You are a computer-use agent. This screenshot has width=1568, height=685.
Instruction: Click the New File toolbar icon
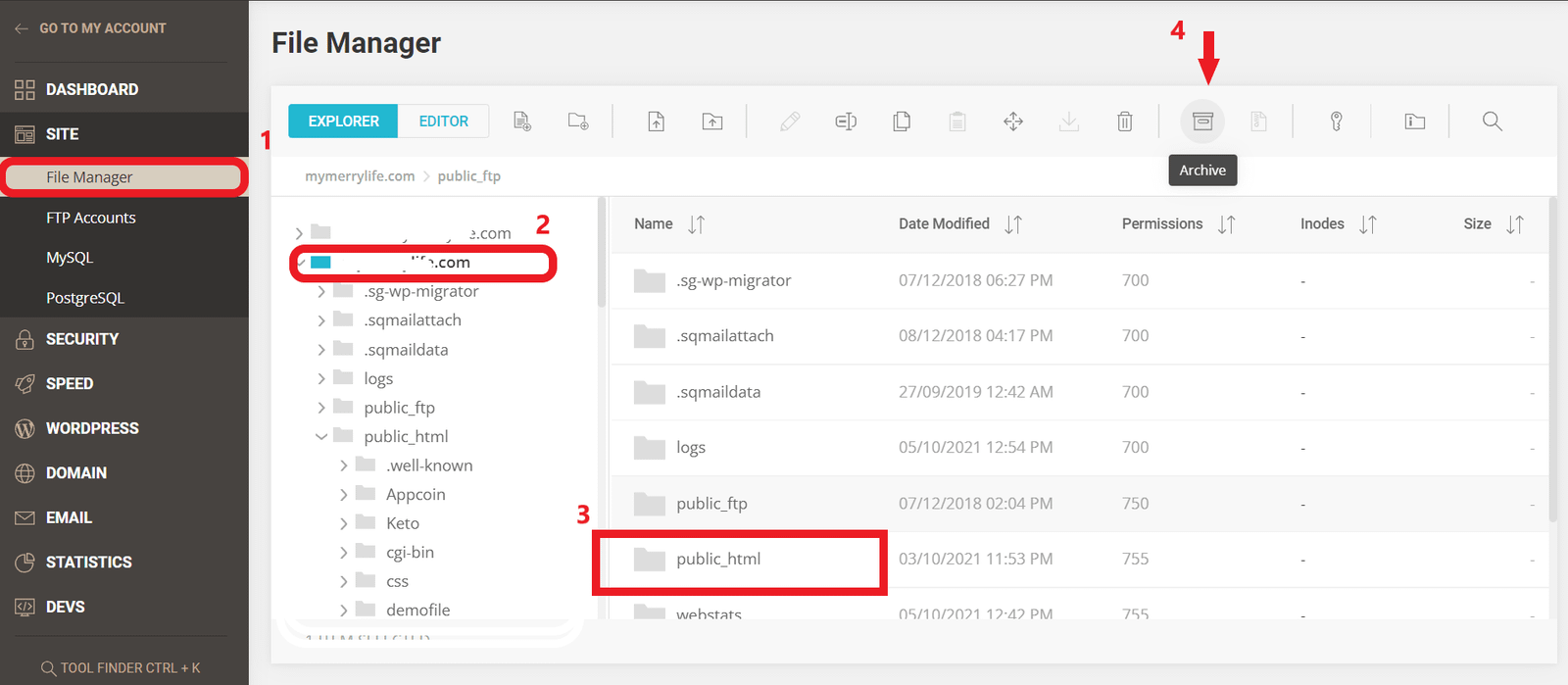pyautogui.click(x=522, y=122)
